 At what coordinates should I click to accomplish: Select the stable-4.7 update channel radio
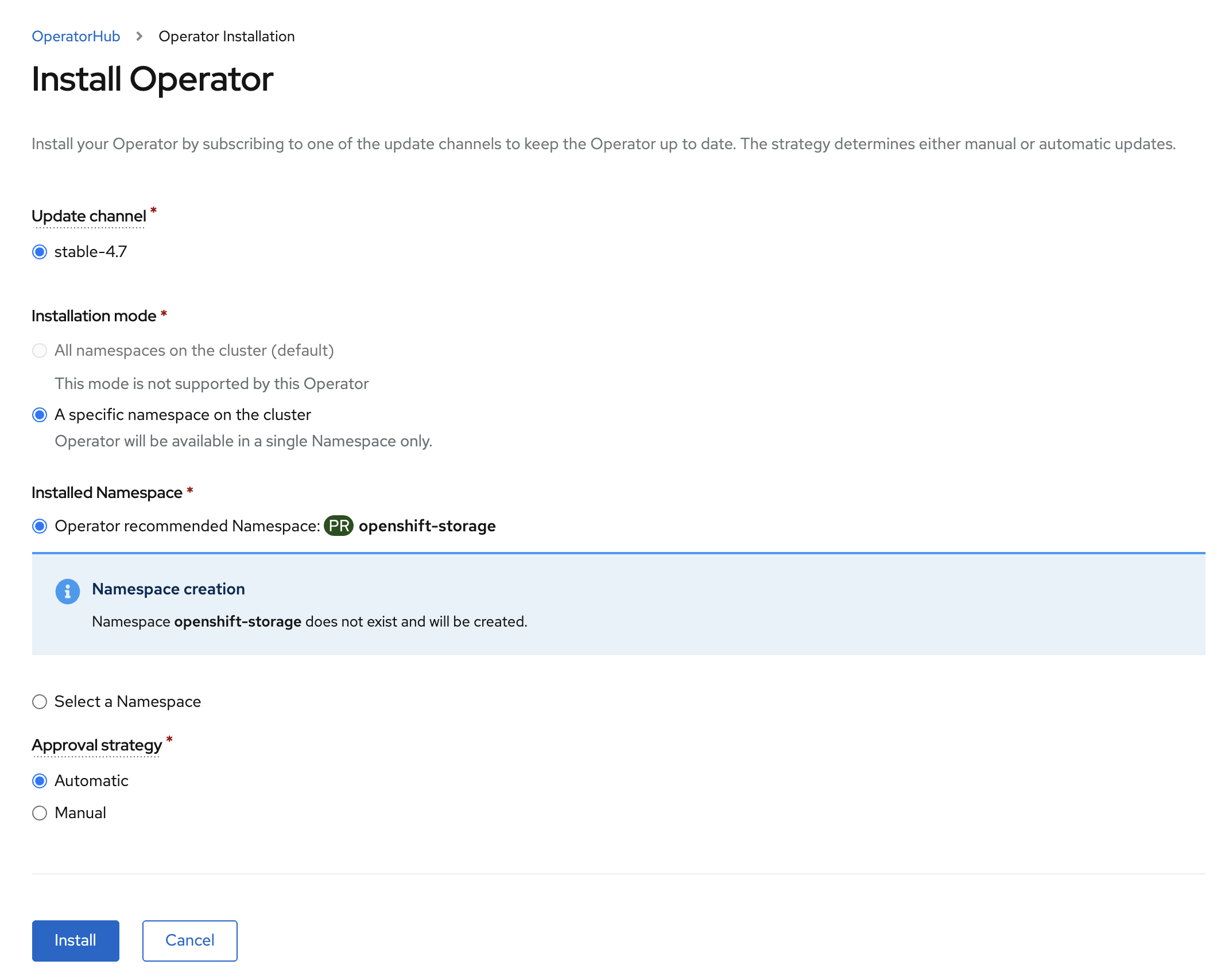tap(40, 252)
